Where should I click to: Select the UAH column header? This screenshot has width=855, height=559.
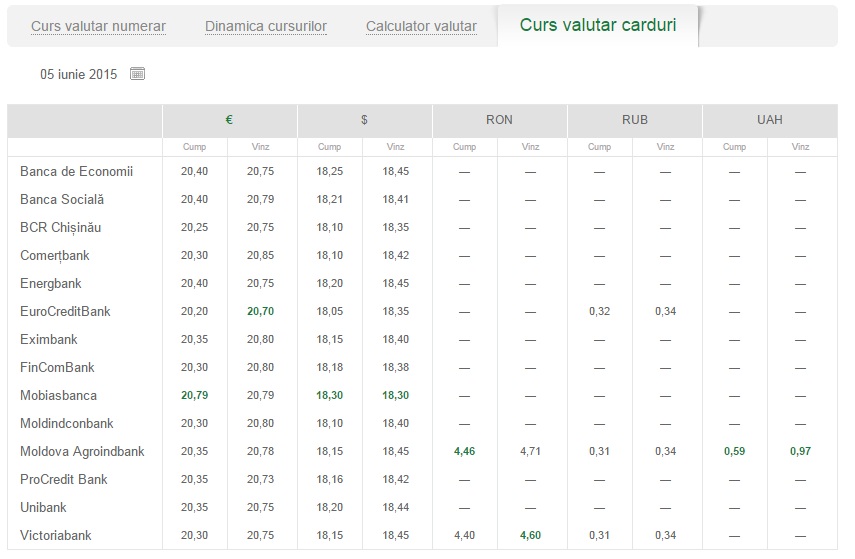(769, 120)
